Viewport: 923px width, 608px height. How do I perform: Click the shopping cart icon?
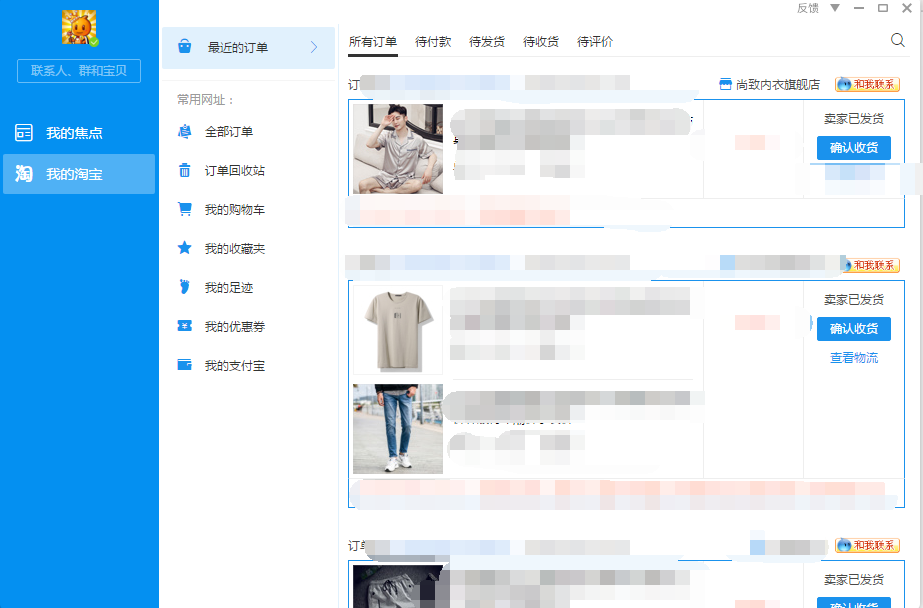[184, 209]
